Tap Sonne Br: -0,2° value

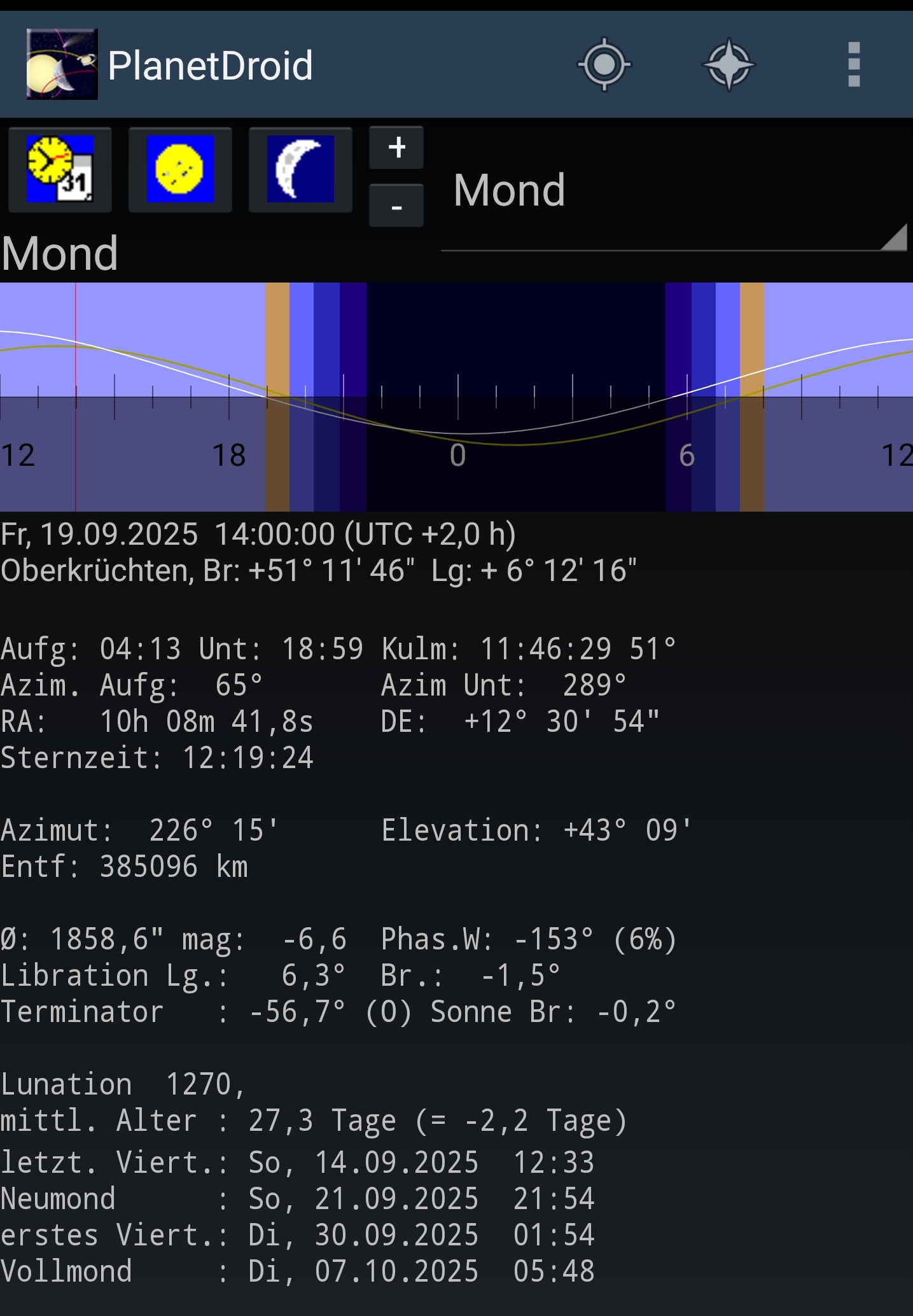pyautogui.click(x=553, y=1012)
